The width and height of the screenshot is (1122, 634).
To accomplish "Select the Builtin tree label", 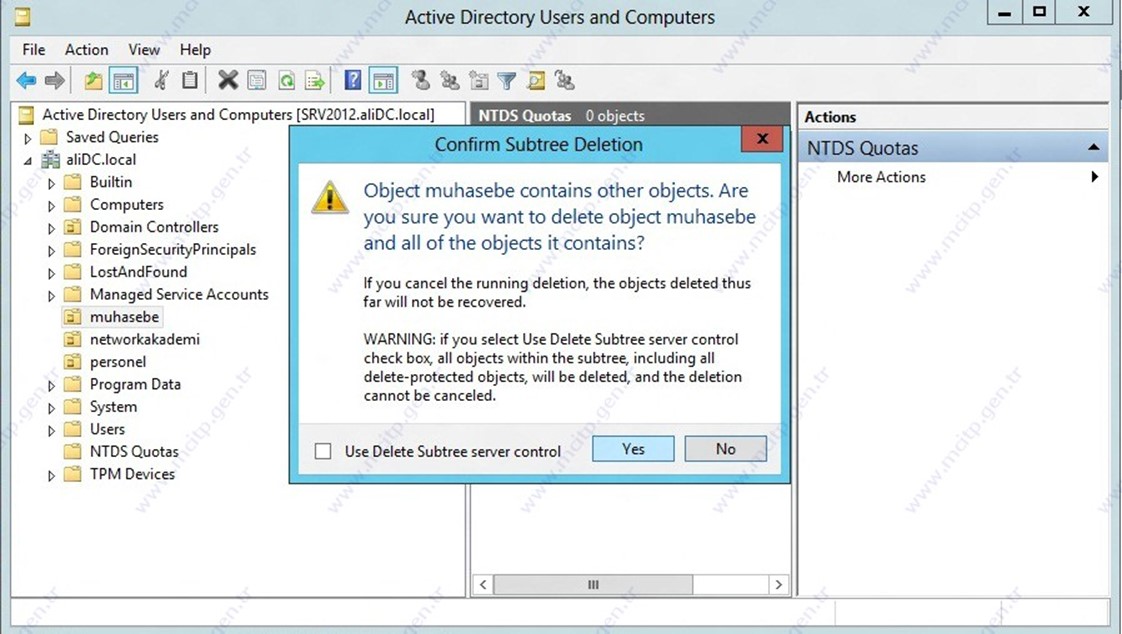I will coord(111,182).
